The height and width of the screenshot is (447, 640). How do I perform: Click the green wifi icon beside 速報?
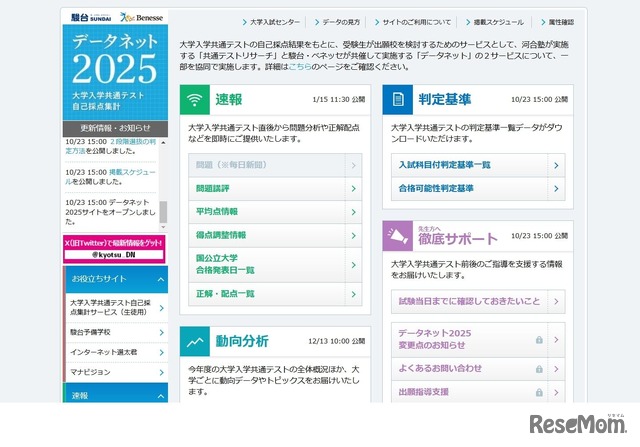coord(195,100)
